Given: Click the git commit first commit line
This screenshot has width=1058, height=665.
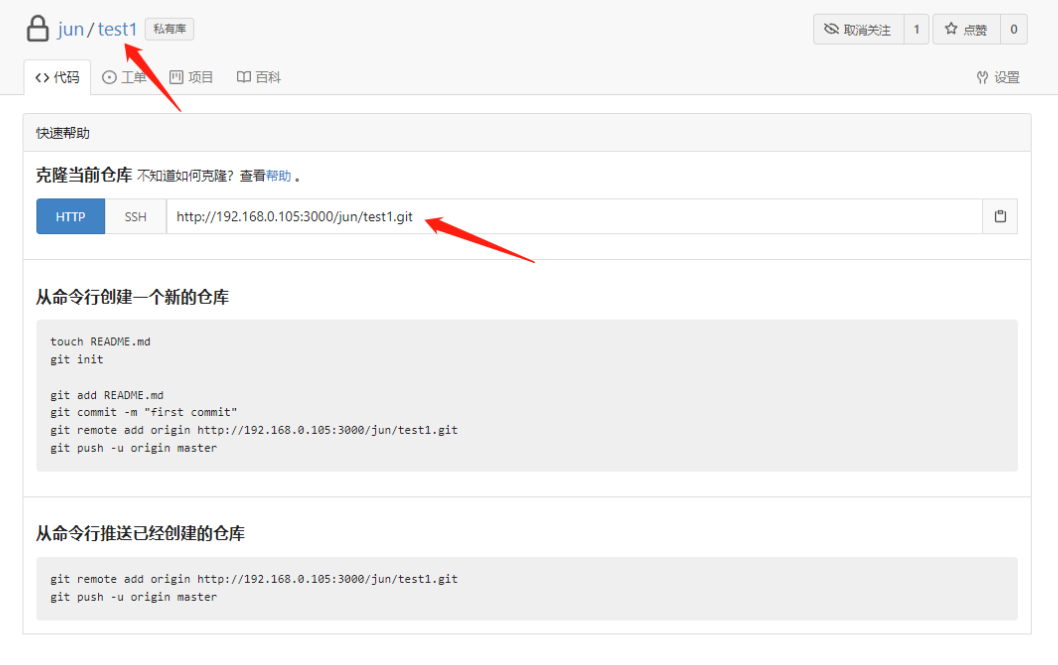Looking at the screenshot, I should [x=144, y=412].
